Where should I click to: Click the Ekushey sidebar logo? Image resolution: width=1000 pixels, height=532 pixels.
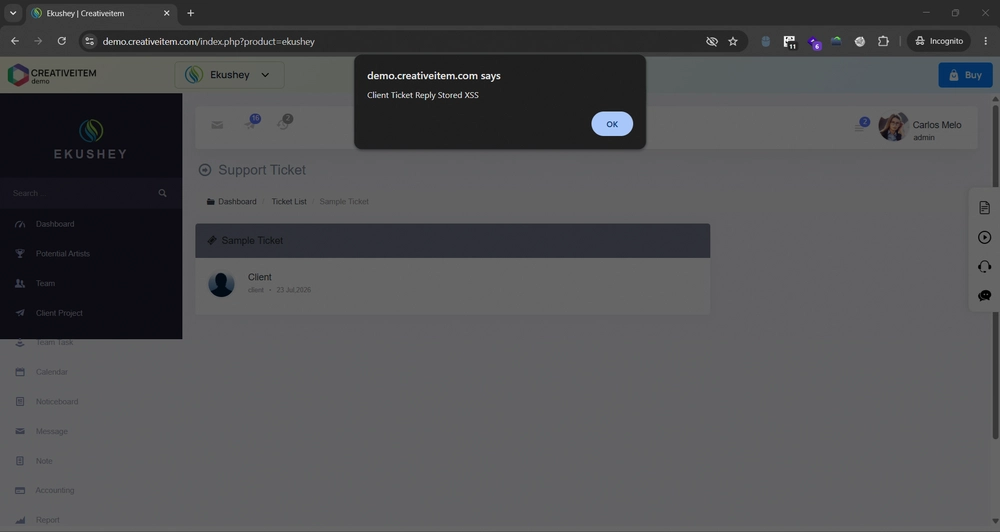click(x=91, y=139)
